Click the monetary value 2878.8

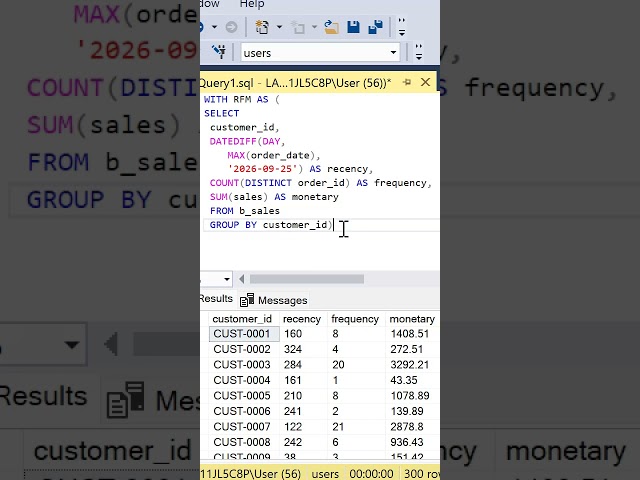tap(406, 427)
